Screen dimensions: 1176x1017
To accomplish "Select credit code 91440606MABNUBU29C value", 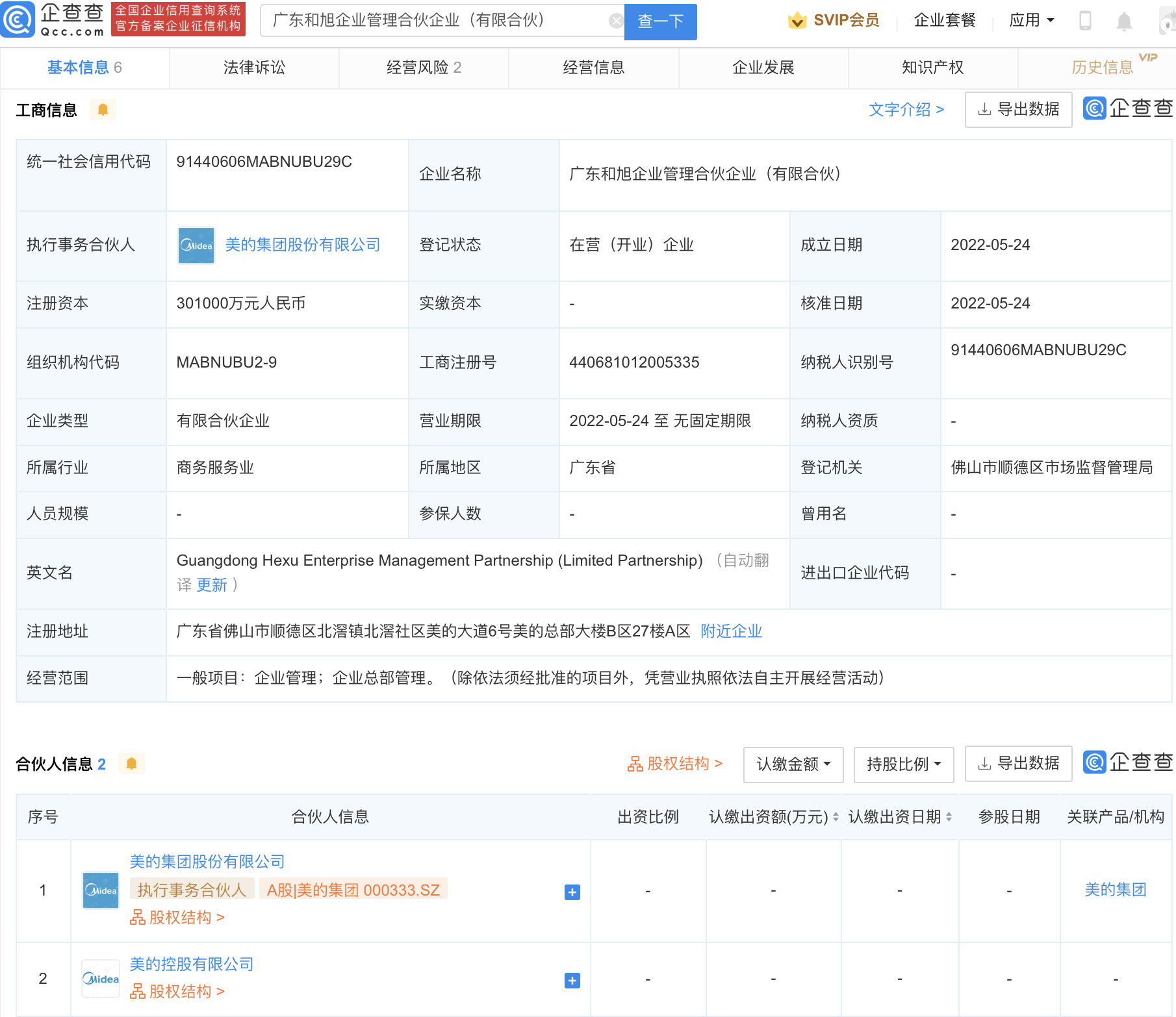I will (x=264, y=162).
